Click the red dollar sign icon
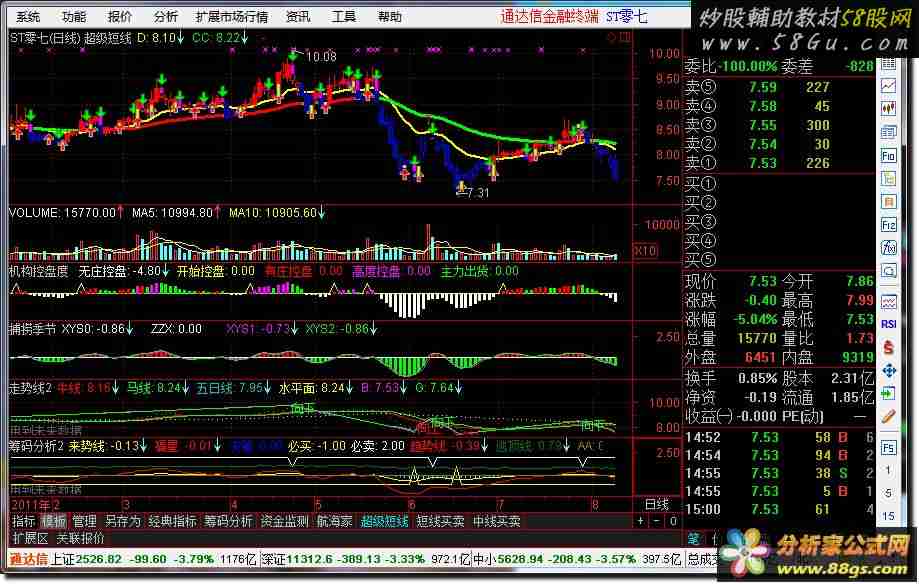The image size is (919, 584). [889, 347]
